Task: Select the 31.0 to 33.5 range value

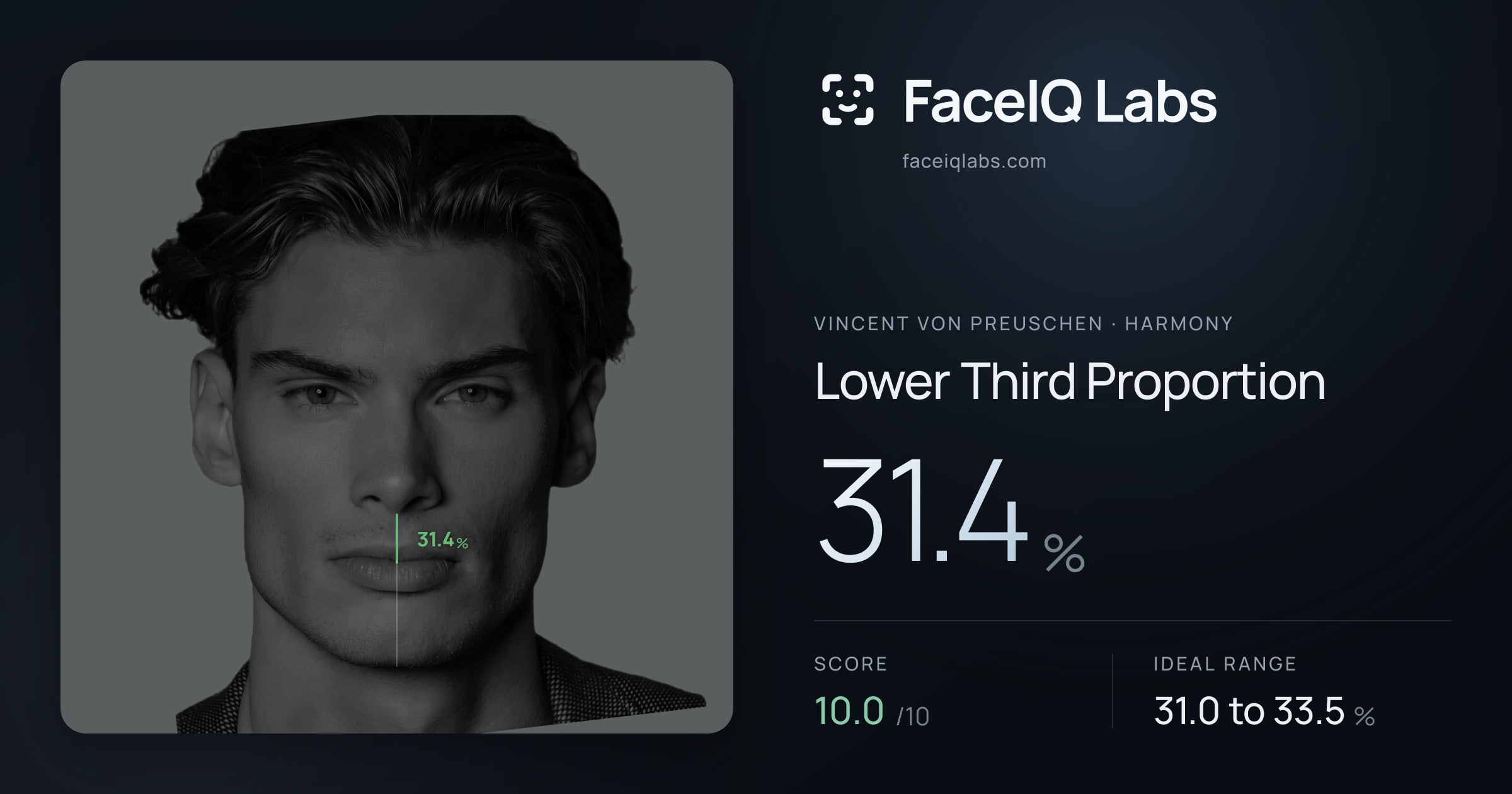Action: coord(1249,711)
